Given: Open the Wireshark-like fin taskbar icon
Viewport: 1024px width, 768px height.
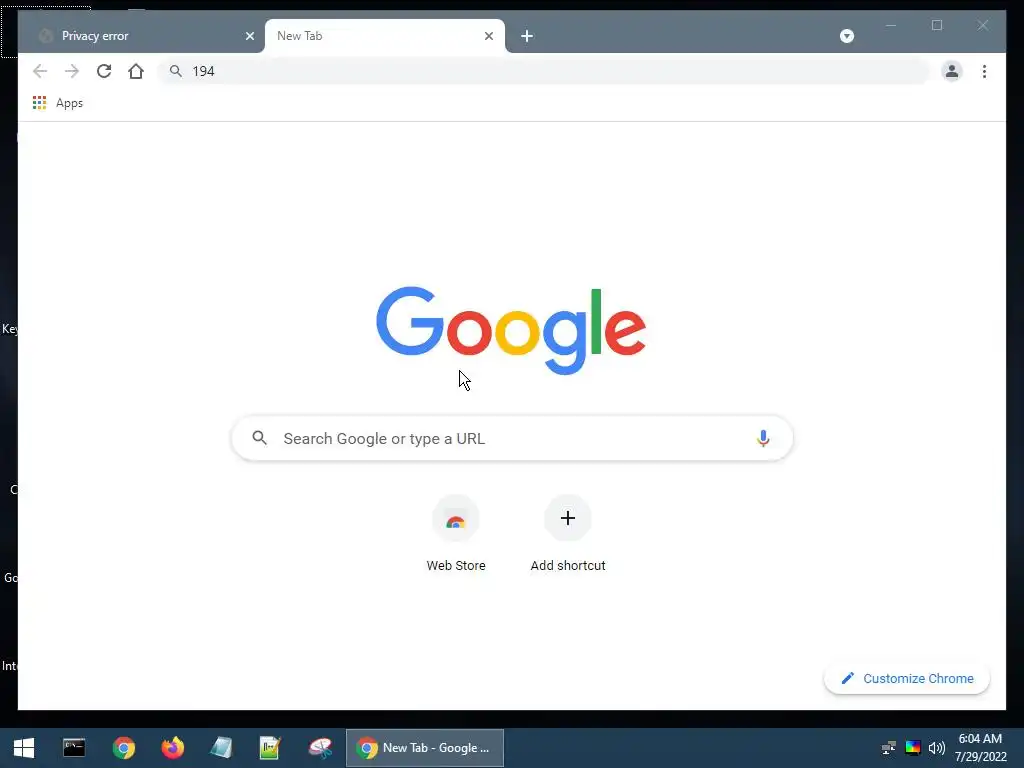Looking at the screenshot, I should click(x=320, y=748).
